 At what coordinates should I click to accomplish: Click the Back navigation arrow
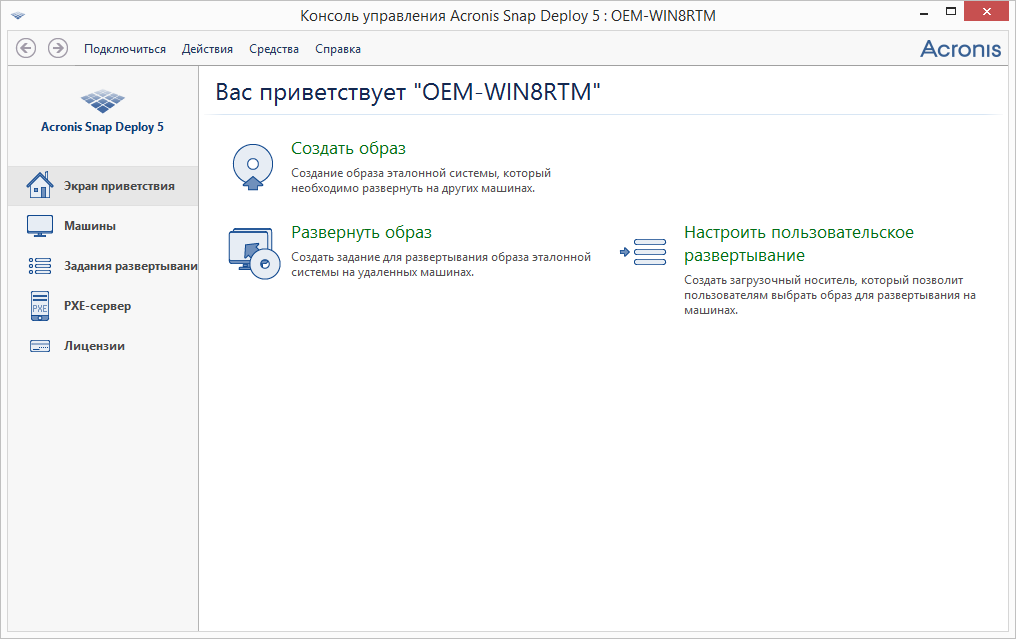[26, 48]
